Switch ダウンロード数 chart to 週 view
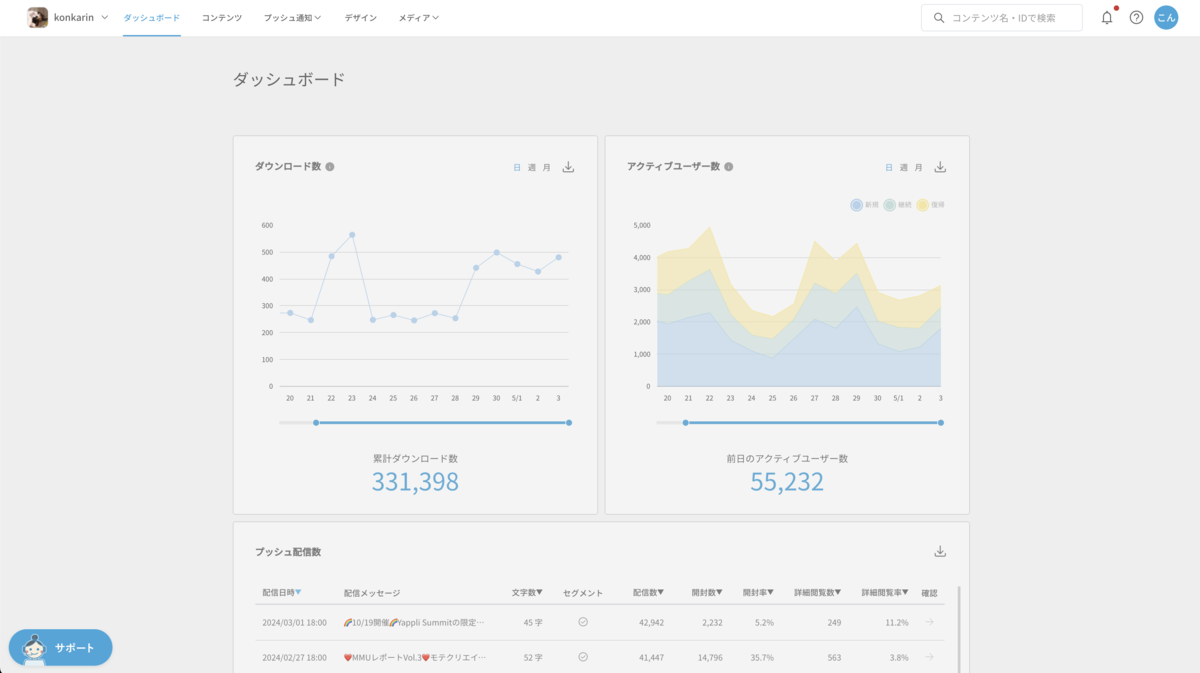Image resolution: width=1200 pixels, height=673 pixels. point(532,168)
